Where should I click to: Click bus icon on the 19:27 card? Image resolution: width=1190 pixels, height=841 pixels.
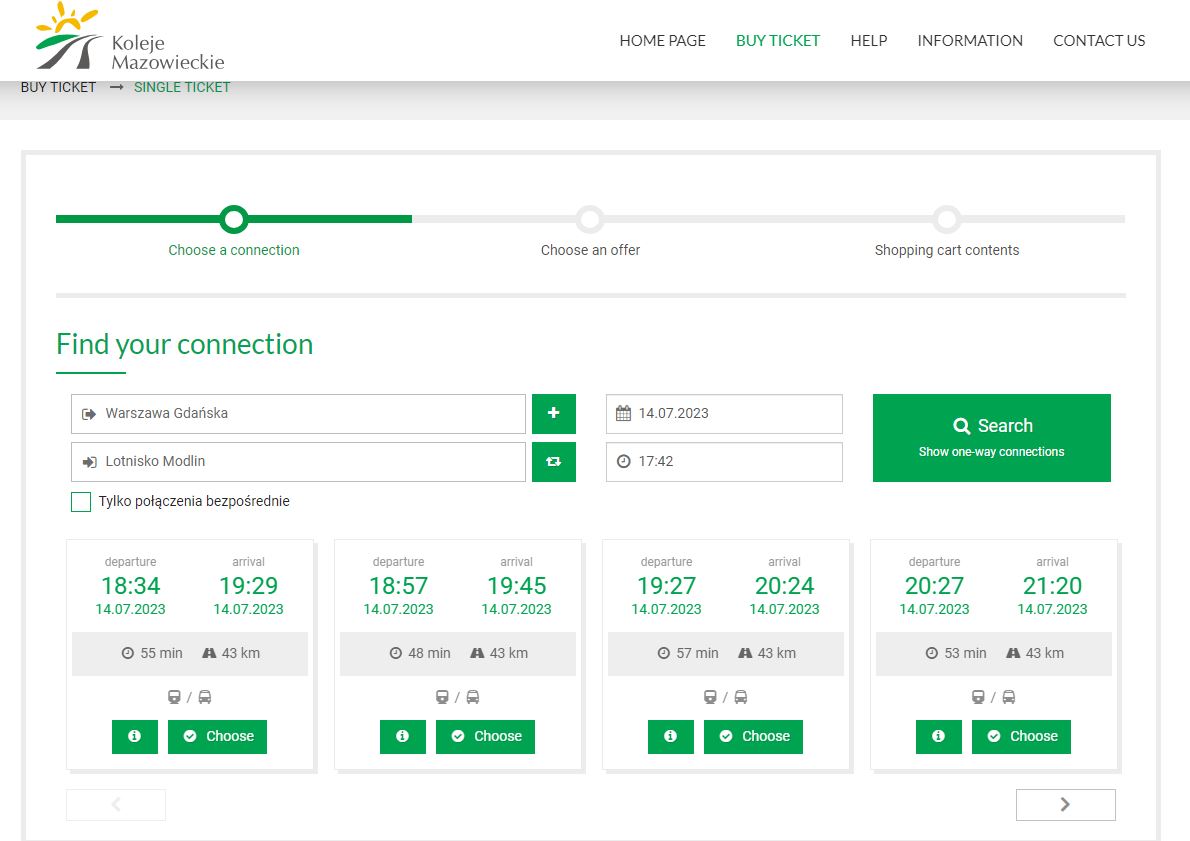tap(741, 697)
